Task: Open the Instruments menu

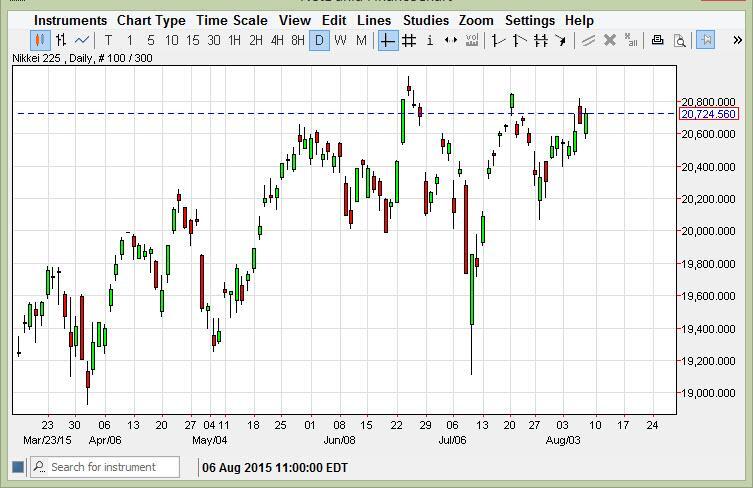Action: [x=70, y=20]
